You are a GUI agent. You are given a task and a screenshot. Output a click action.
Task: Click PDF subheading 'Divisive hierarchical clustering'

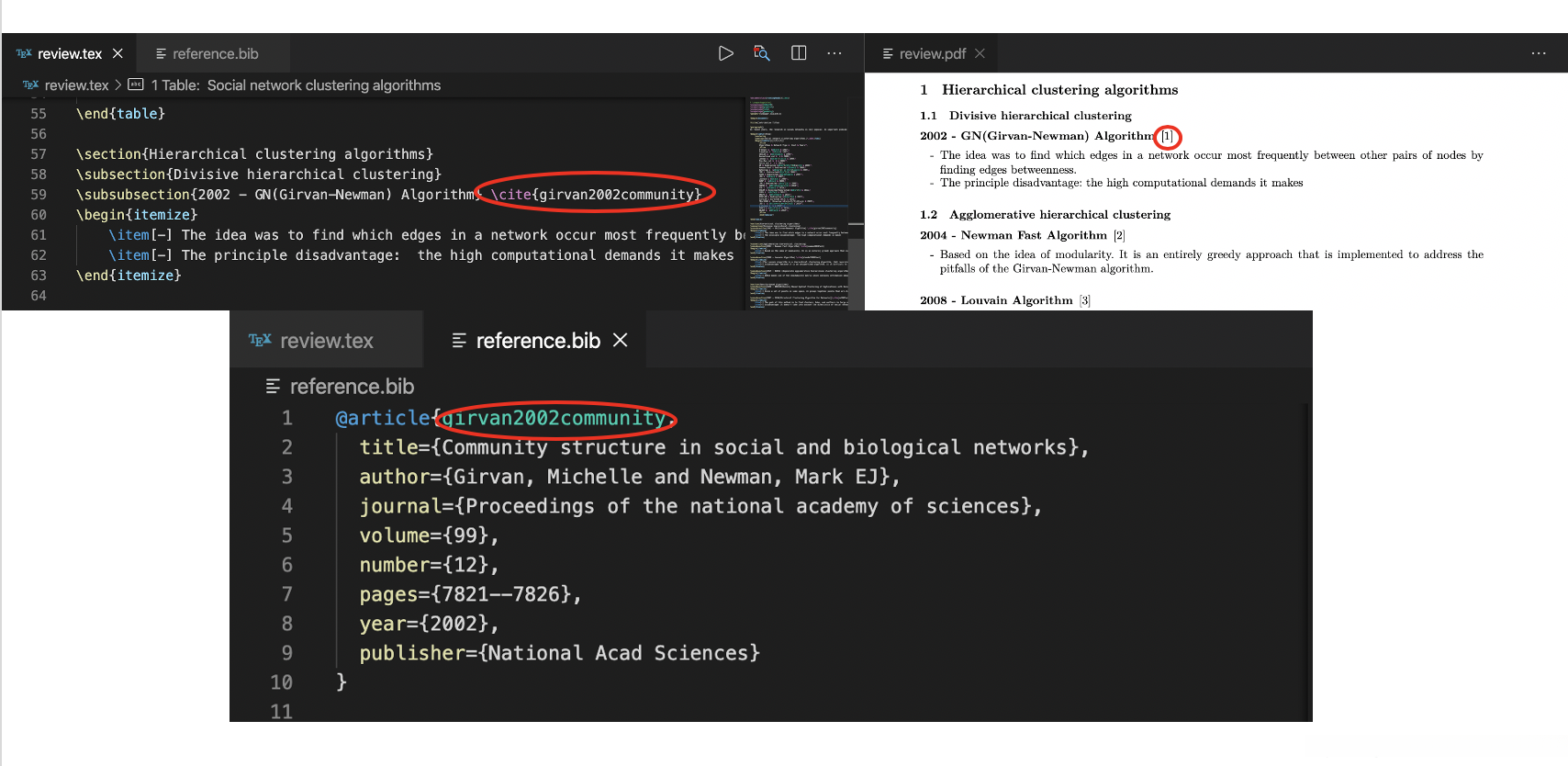[x=1040, y=116]
